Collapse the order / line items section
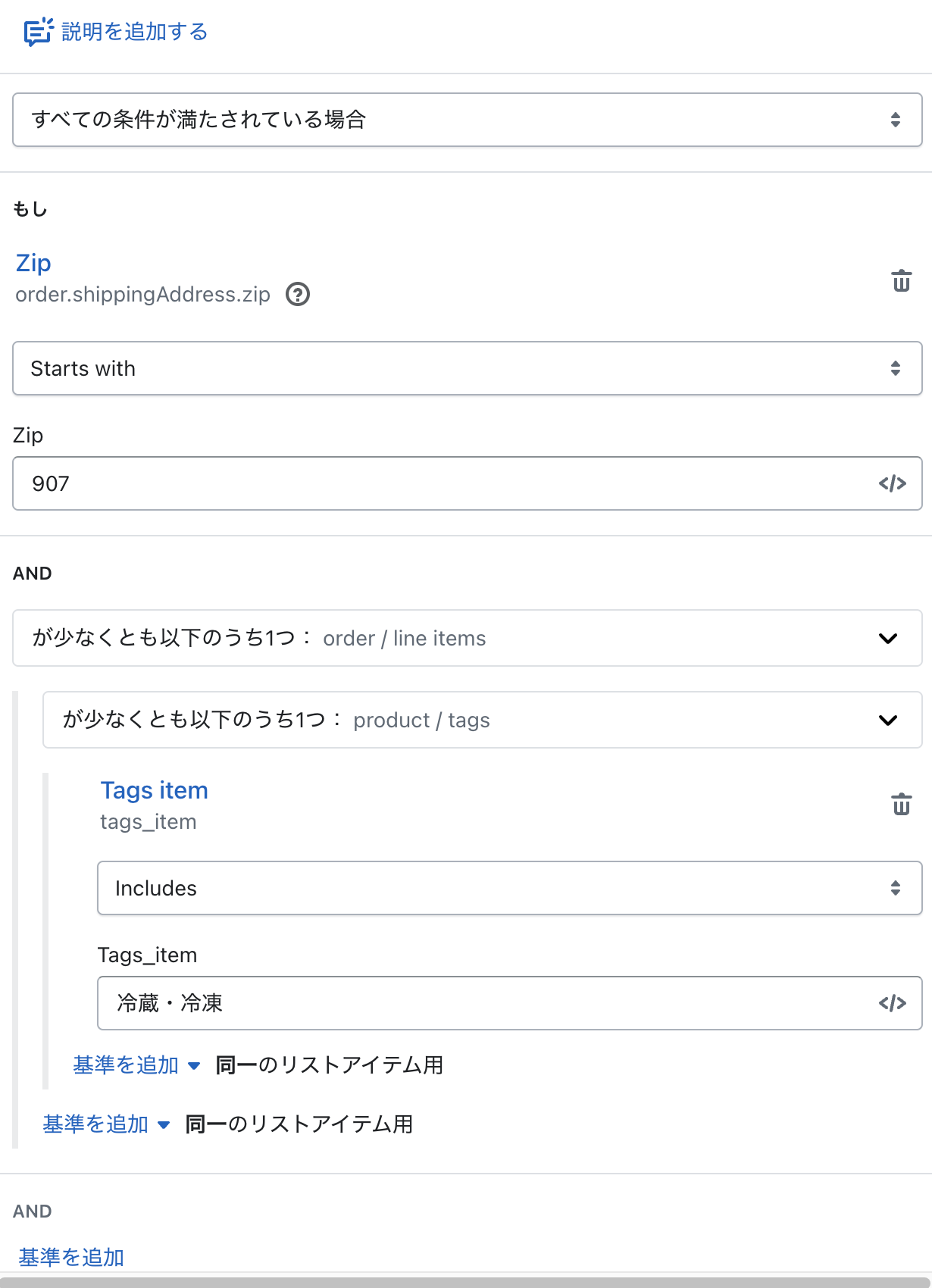Screen dimensions: 932x1288 [887, 638]
